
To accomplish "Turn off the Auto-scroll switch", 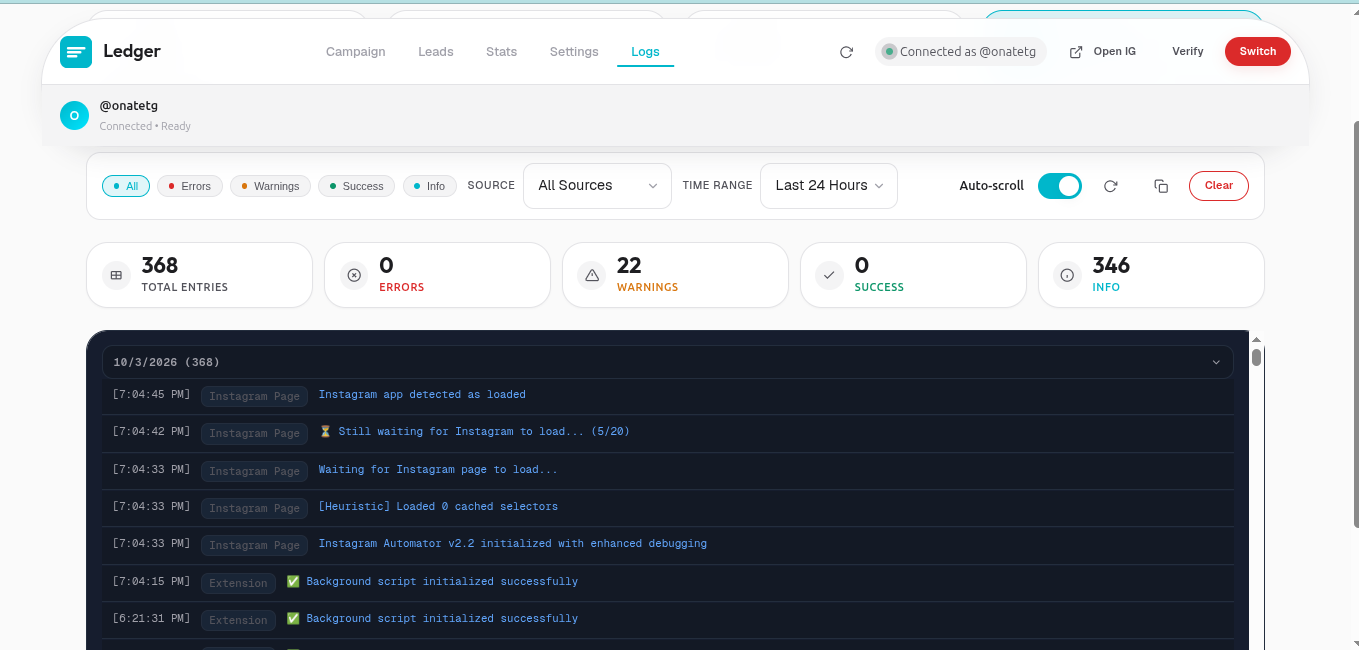I will [x=1060, y=186].
